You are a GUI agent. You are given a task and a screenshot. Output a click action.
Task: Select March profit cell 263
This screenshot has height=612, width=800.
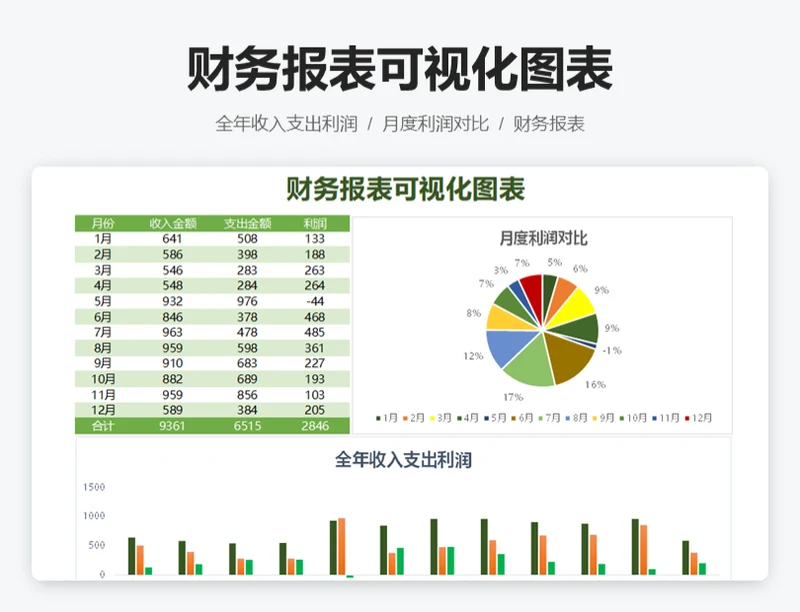tap(315, 270)
